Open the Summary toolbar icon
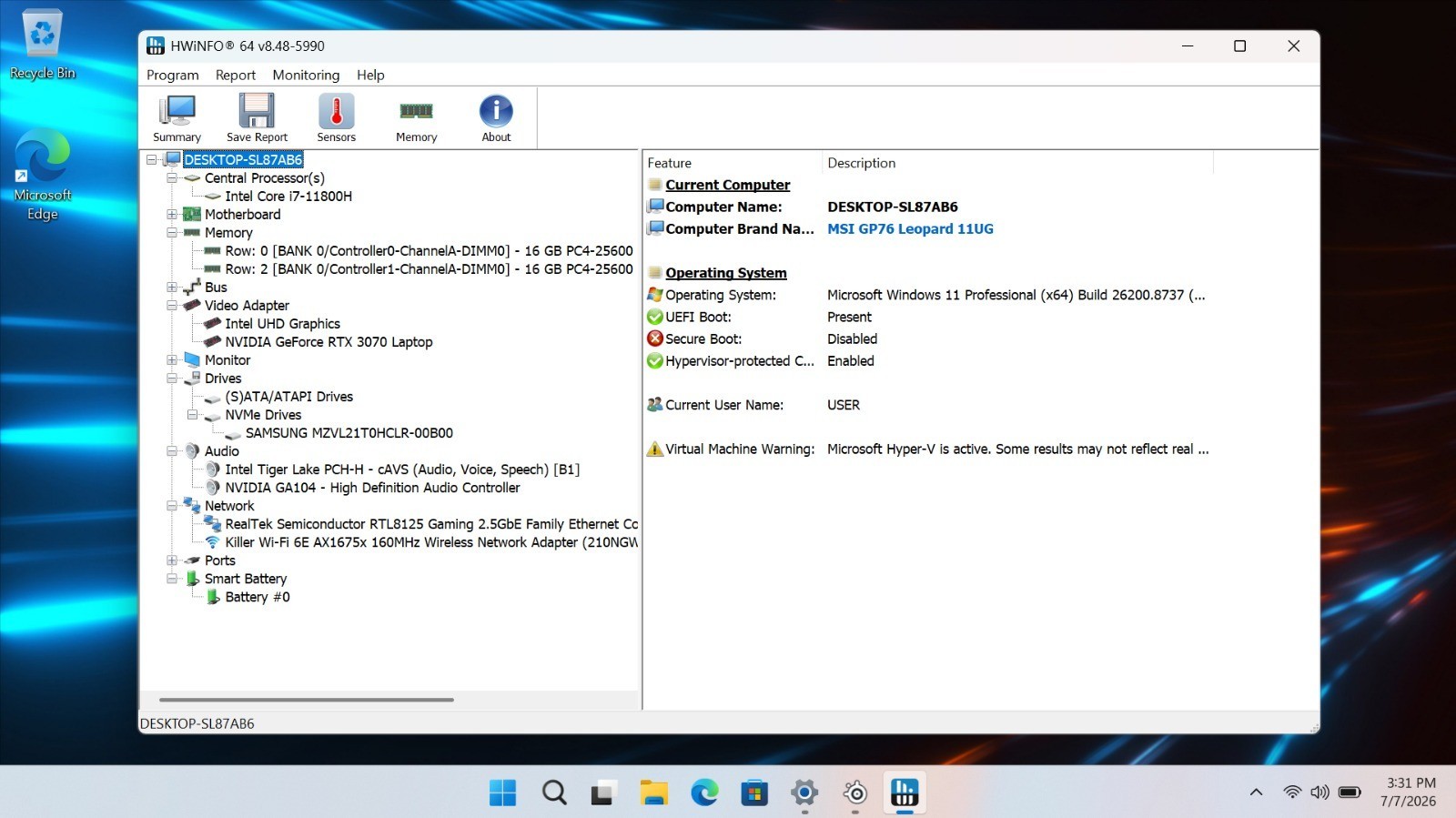1456x818 pixels. pyautogui.click(x=177, y=118)
